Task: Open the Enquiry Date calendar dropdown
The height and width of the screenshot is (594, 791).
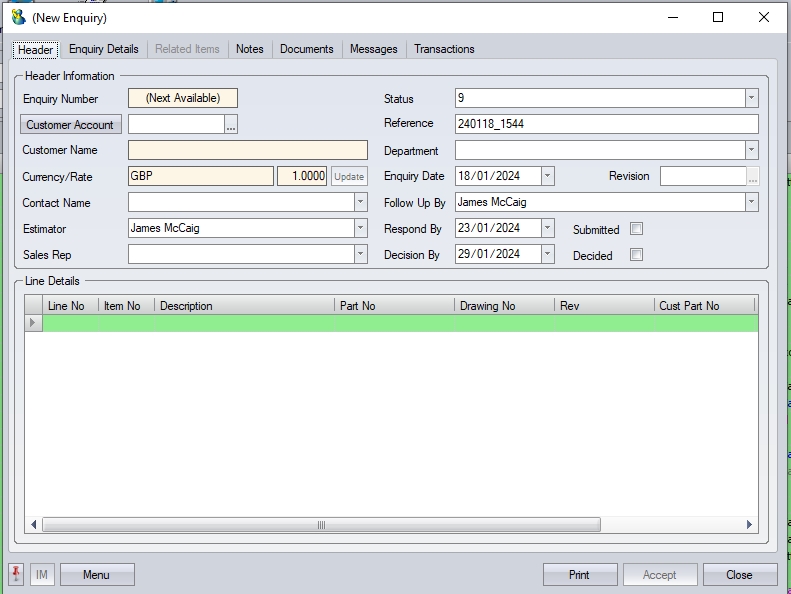Action: 547,176
